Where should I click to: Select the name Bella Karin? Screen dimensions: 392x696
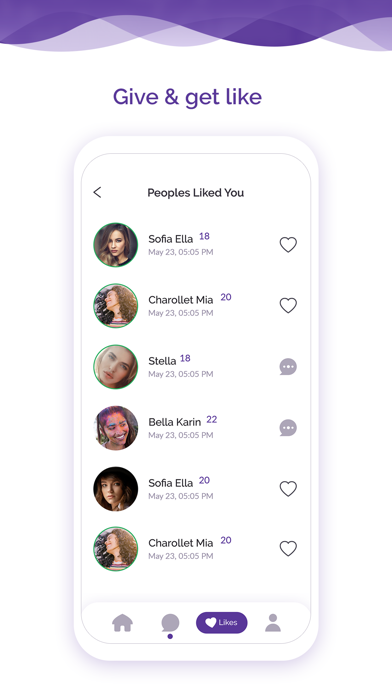(x=174, y=422)
